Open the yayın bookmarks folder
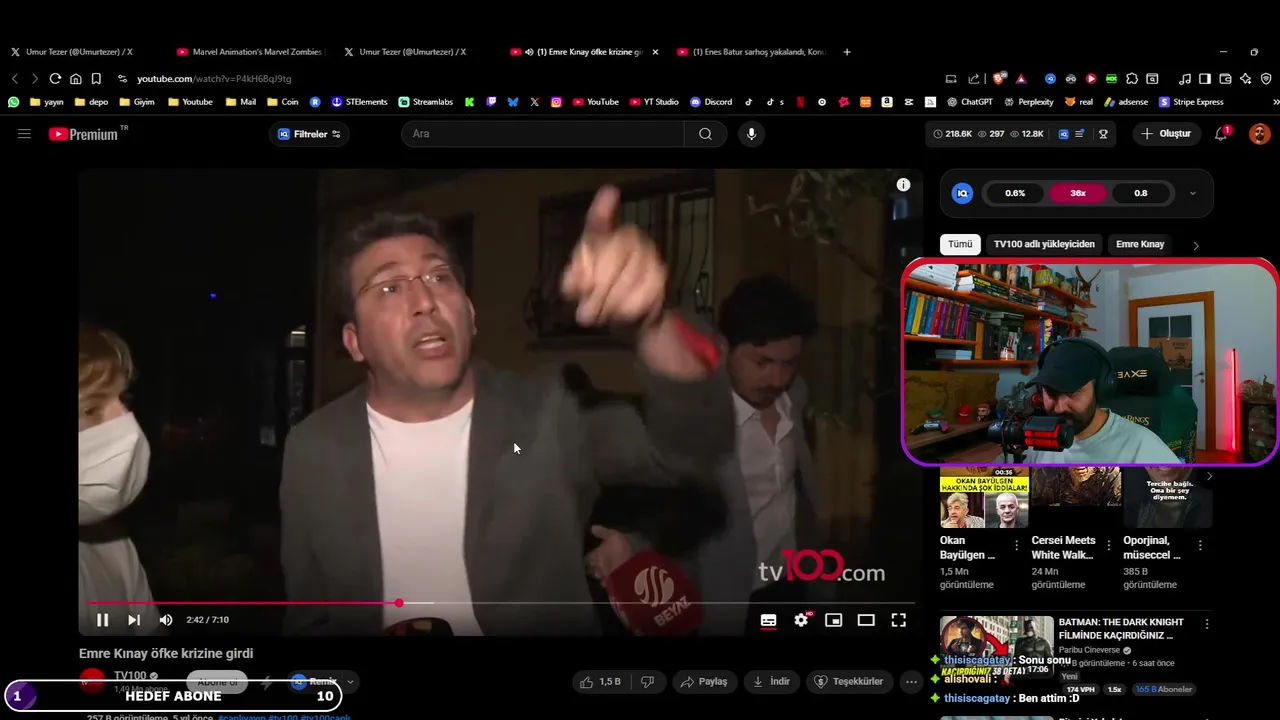 click(x=47, y=102)
